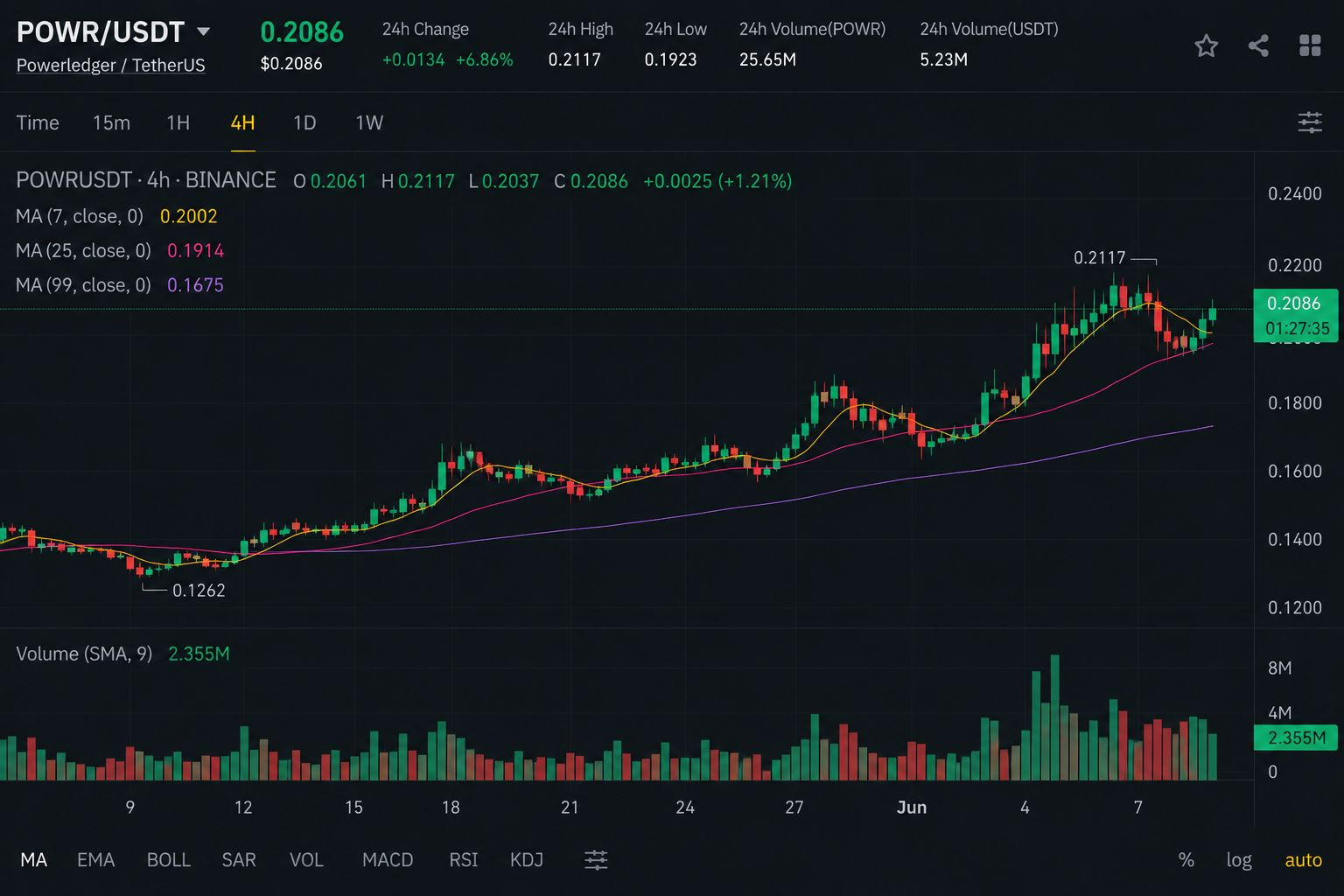
Task: Toggle percent scale mode
Action: 1186,859
